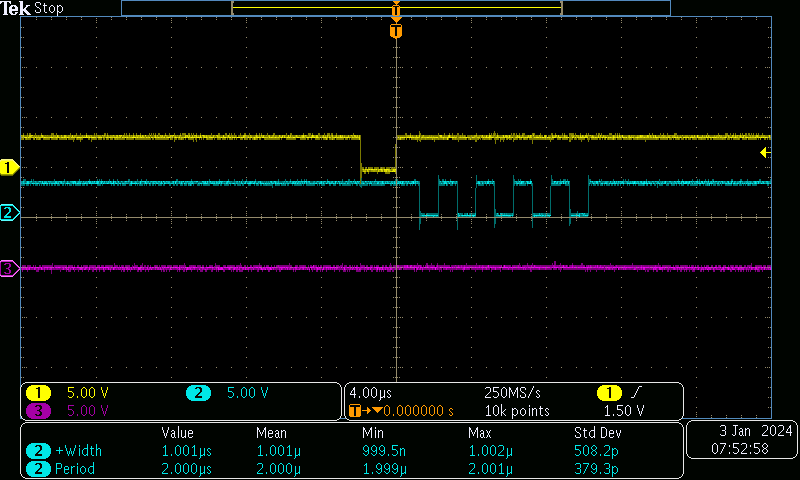Click the date 3 Jan 2024
800x480 pixels.
[756, 431]
